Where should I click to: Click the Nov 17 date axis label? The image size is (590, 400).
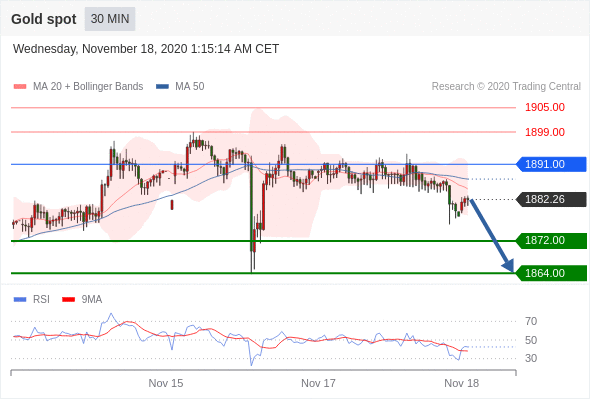coord(318,383)
